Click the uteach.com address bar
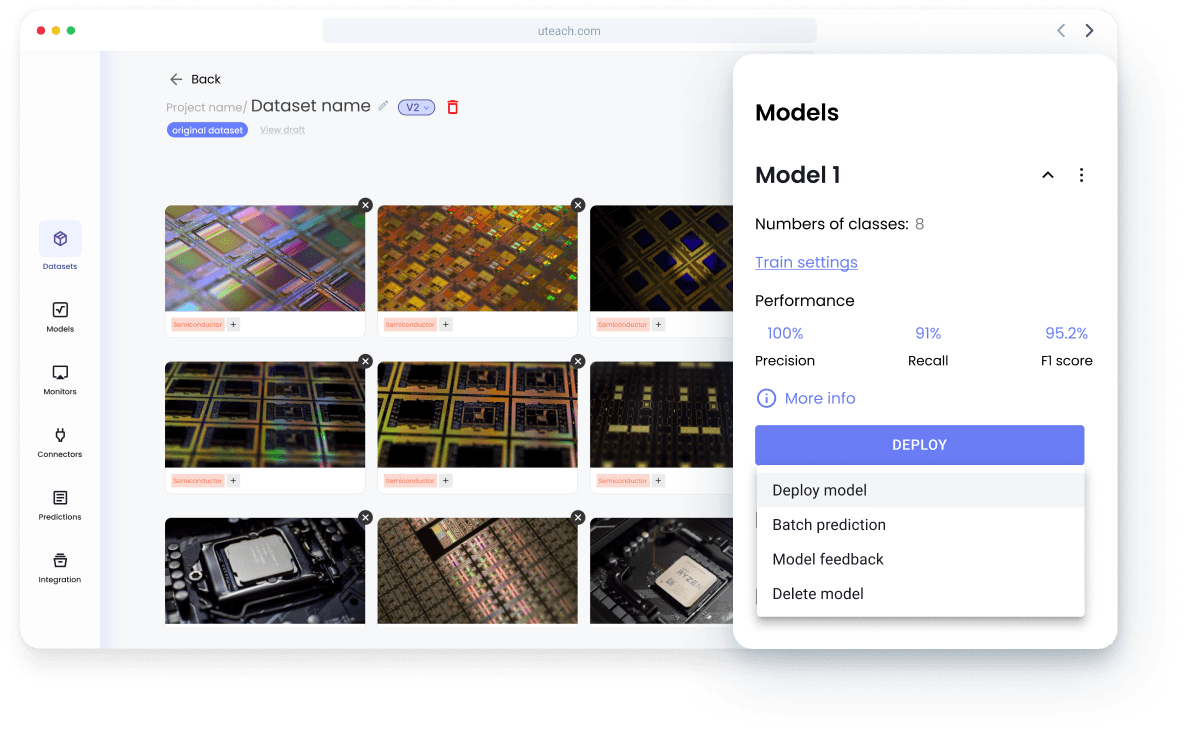 coord(569,31)
